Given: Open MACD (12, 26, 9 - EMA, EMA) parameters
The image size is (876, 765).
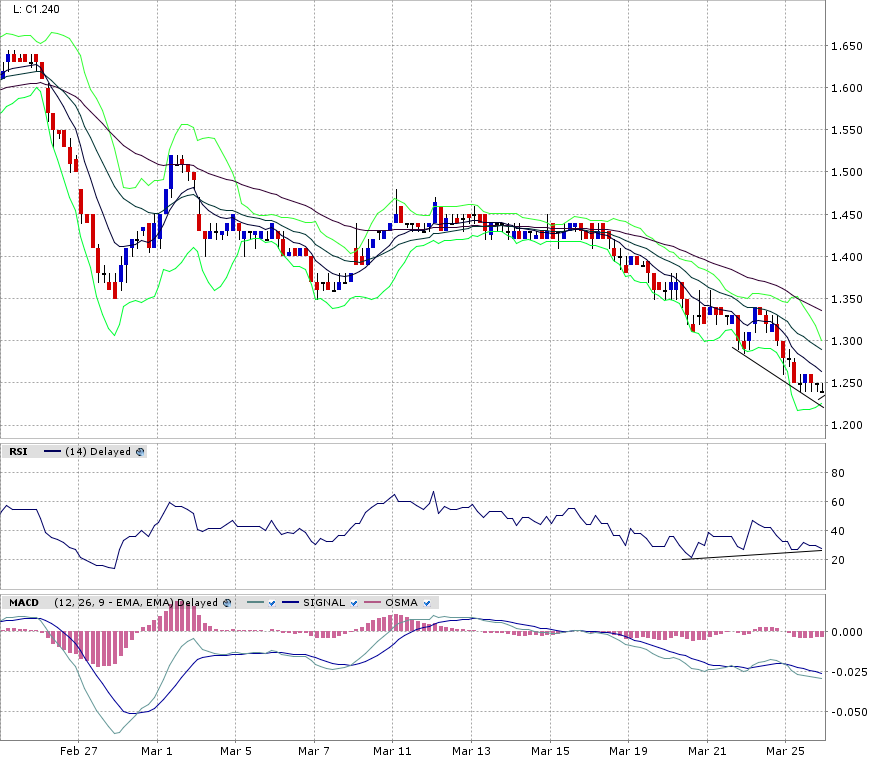Looking at the screenshot, I should click(113, 603).
